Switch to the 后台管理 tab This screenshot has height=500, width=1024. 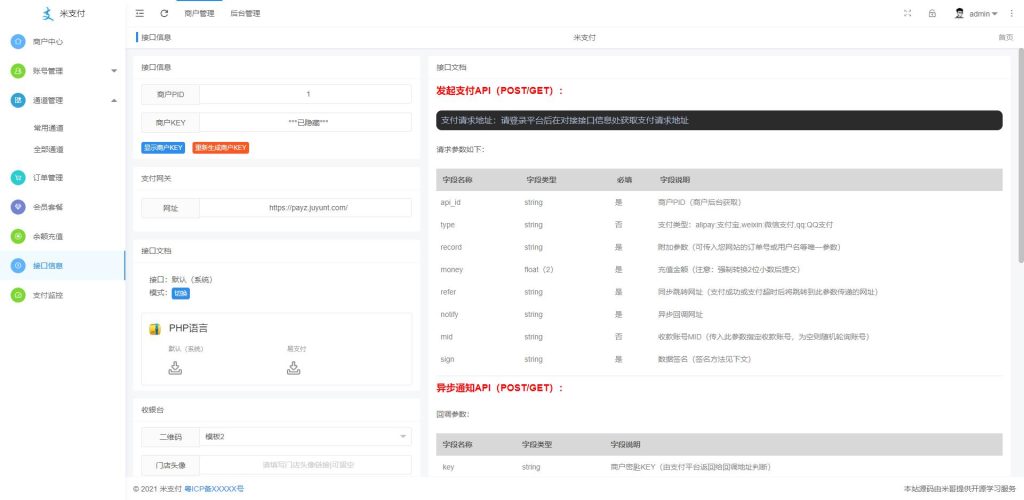245,14
